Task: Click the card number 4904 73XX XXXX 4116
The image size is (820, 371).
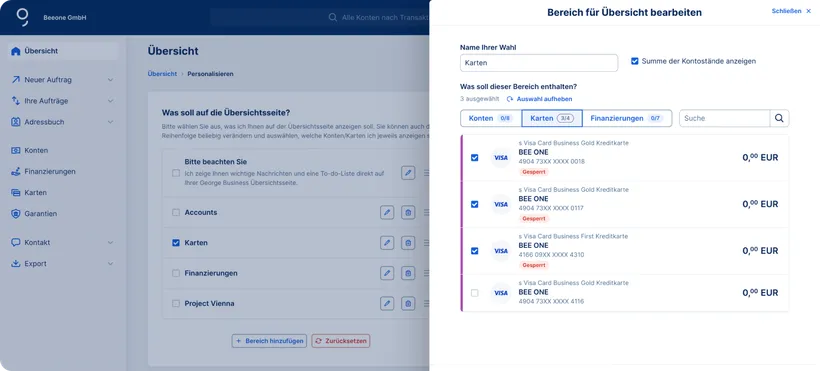Action: coord(551,301)
